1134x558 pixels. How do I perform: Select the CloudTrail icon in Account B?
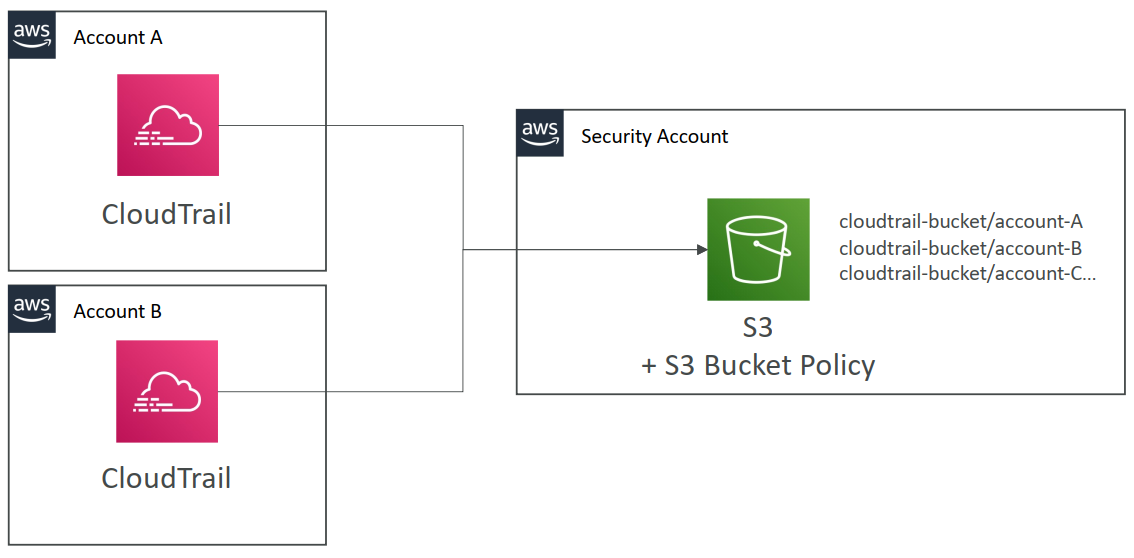tap(168, 391)
